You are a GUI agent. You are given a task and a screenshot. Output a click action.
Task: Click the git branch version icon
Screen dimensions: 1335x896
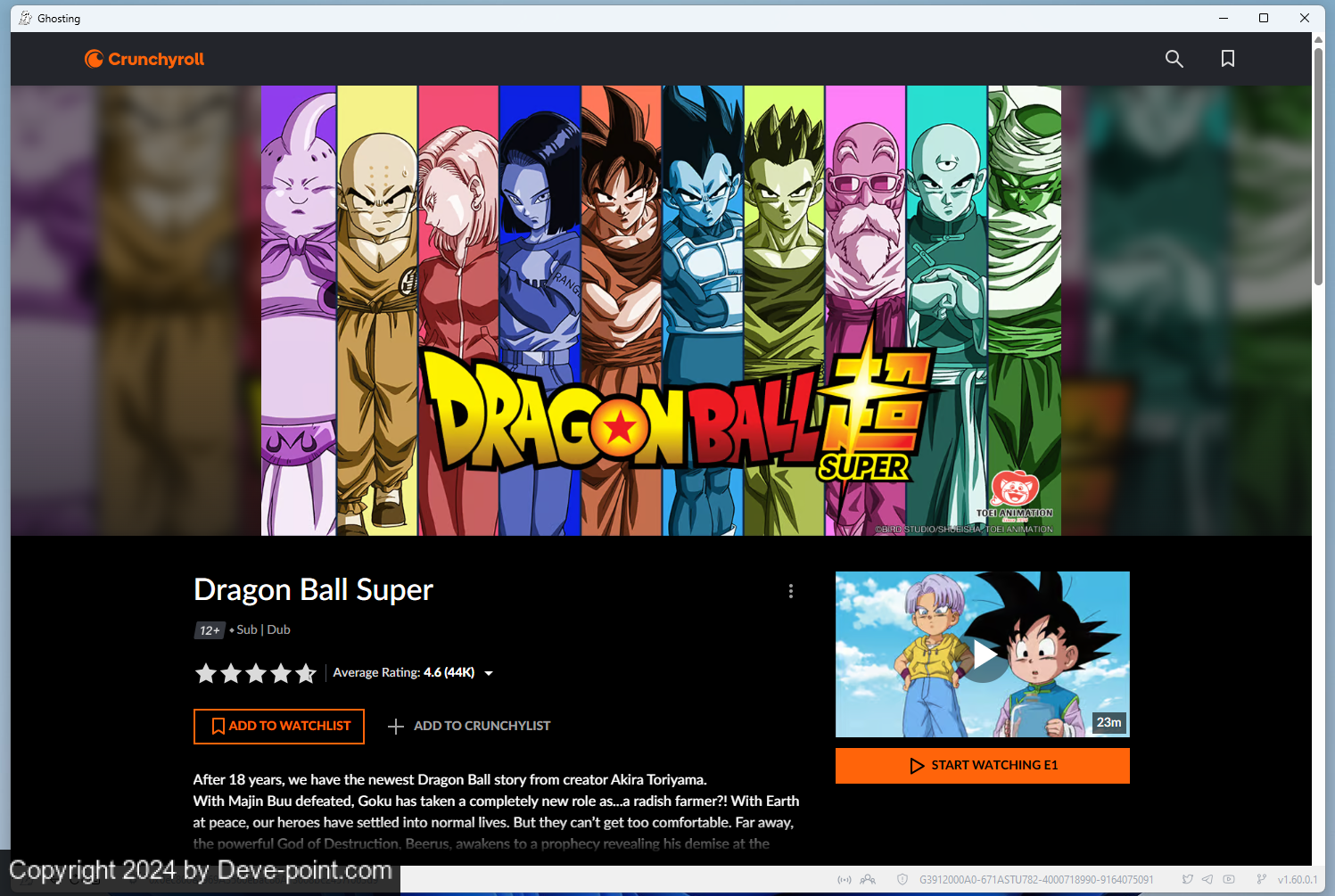(x=1261, y=879)
